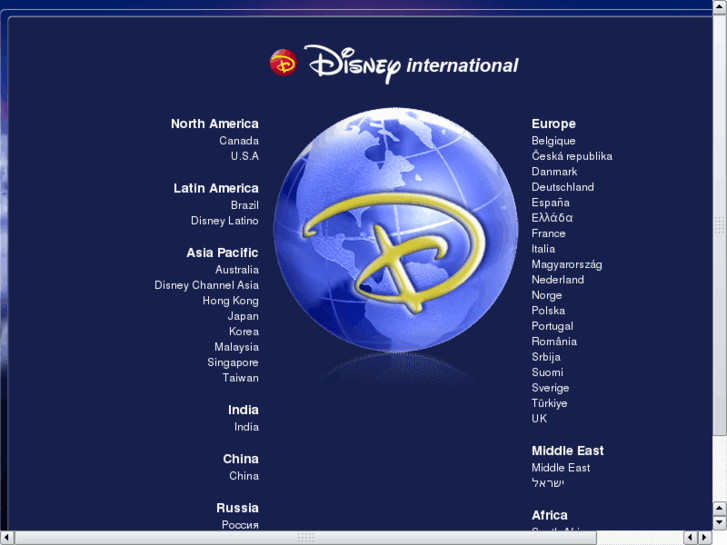This screenshot has width=727, height=545.
Task: Open the Polska link
Action: pos(548,310)
